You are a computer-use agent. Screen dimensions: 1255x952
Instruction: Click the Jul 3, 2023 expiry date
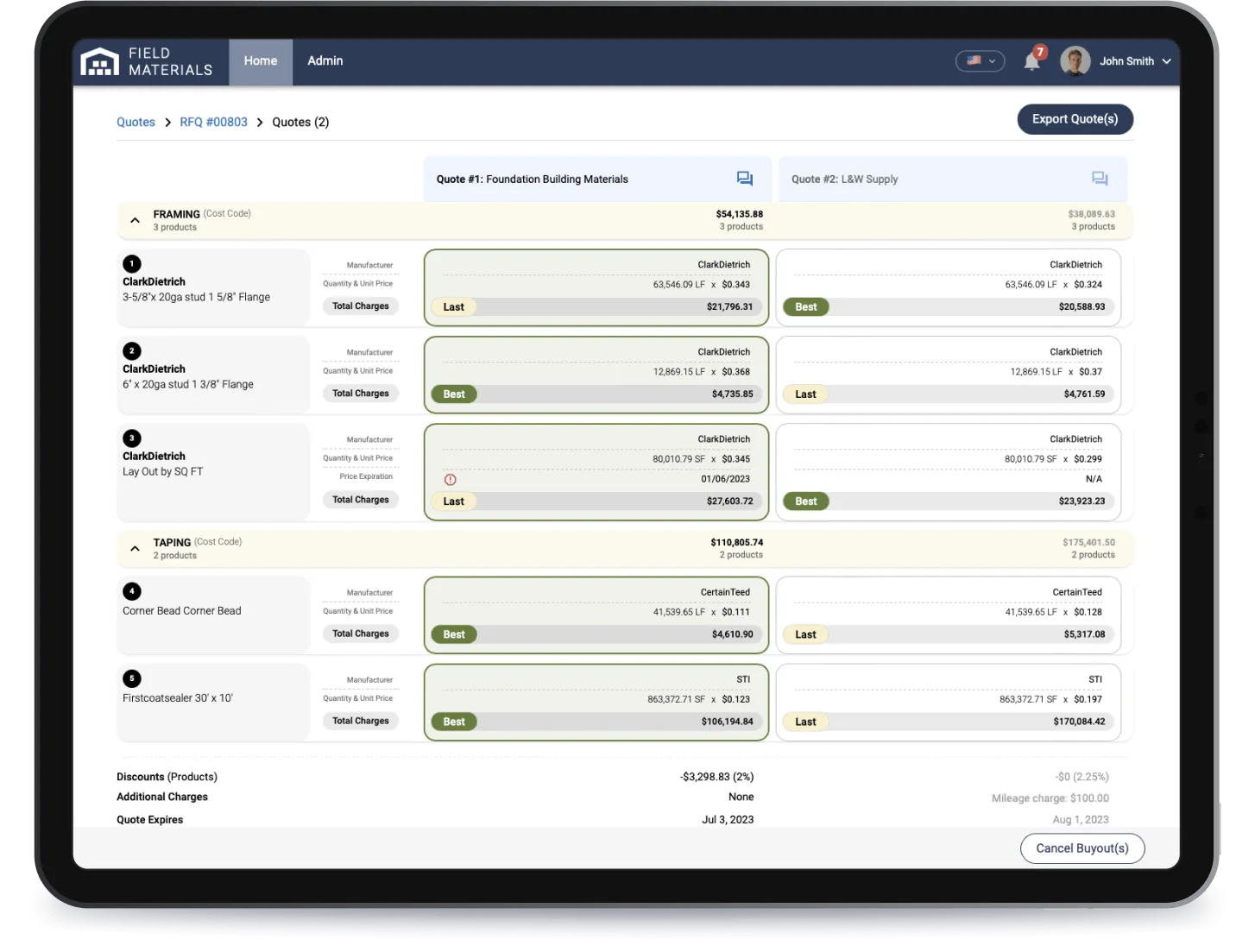(x=728, y=820)
